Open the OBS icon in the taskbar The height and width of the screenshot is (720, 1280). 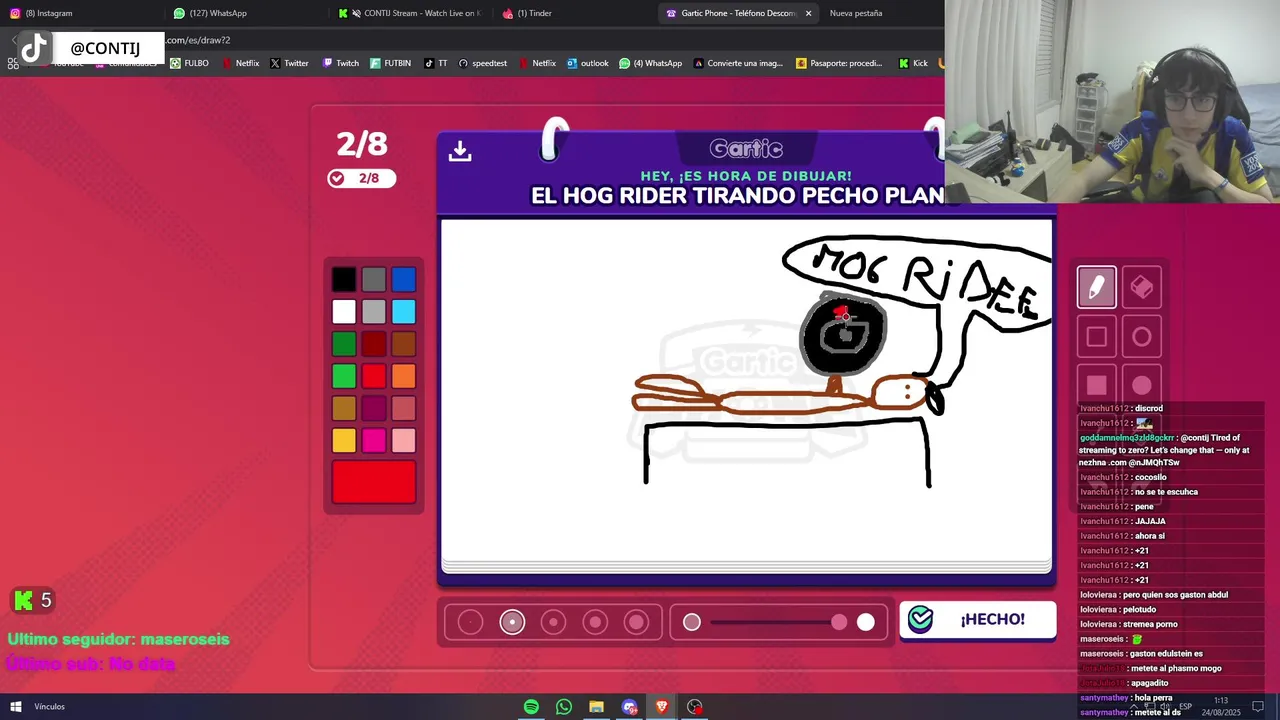pos(695,707)
